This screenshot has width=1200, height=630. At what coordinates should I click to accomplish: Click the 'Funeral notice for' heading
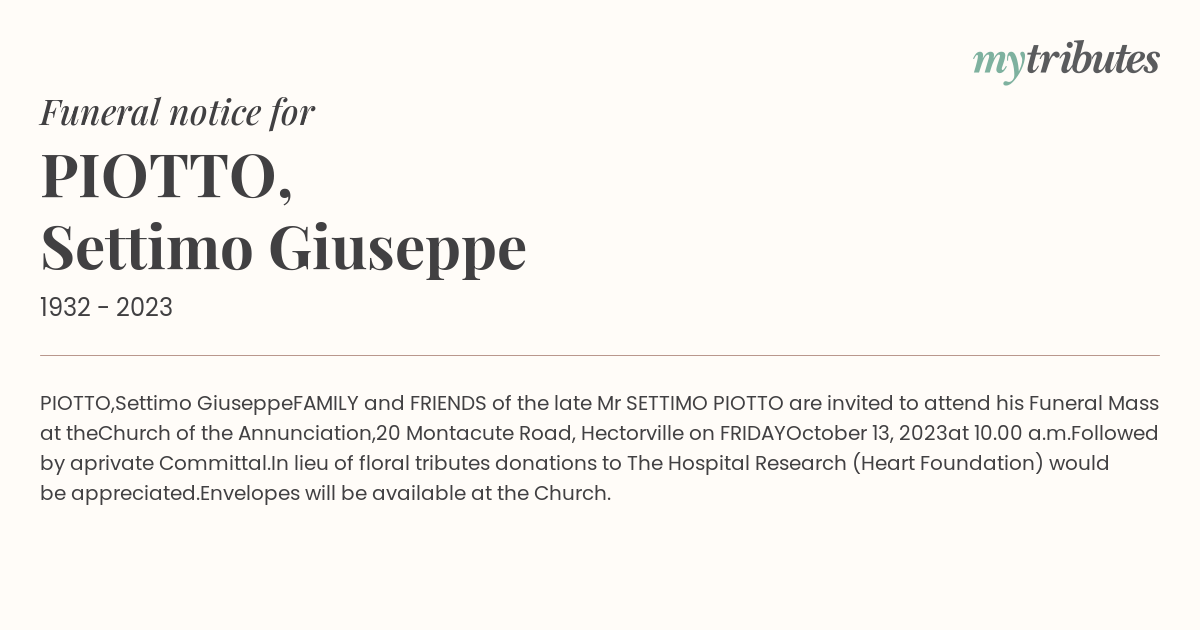(177, 112)
